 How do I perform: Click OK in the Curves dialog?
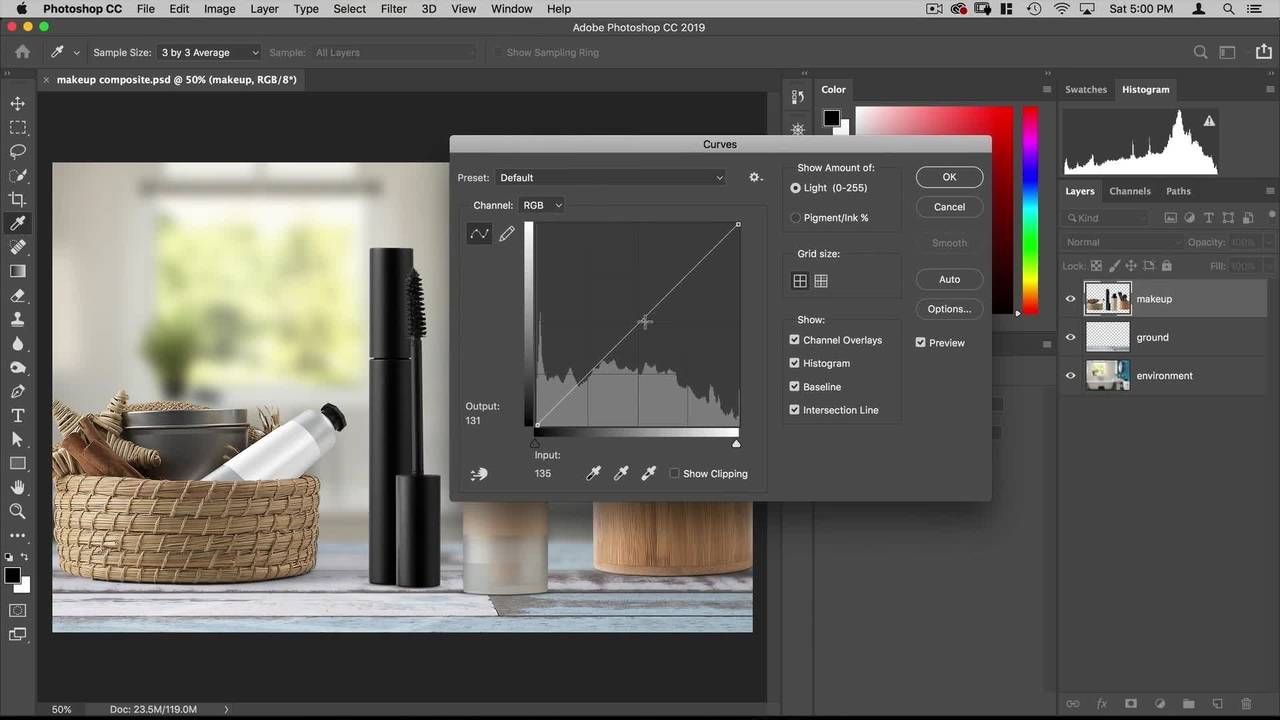(949, 177)
